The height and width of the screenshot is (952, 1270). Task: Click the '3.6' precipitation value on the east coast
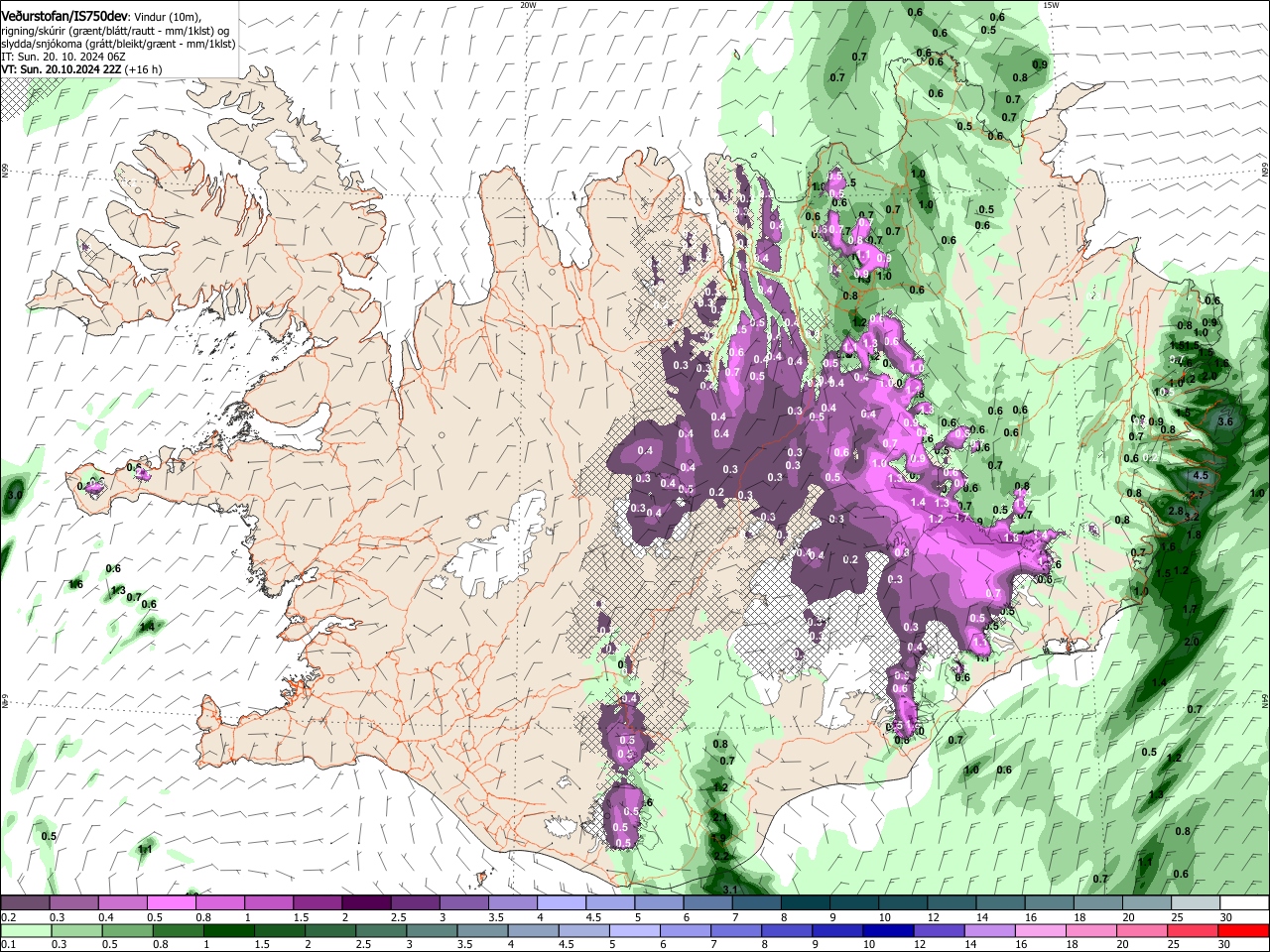(x=1225, y=421)
